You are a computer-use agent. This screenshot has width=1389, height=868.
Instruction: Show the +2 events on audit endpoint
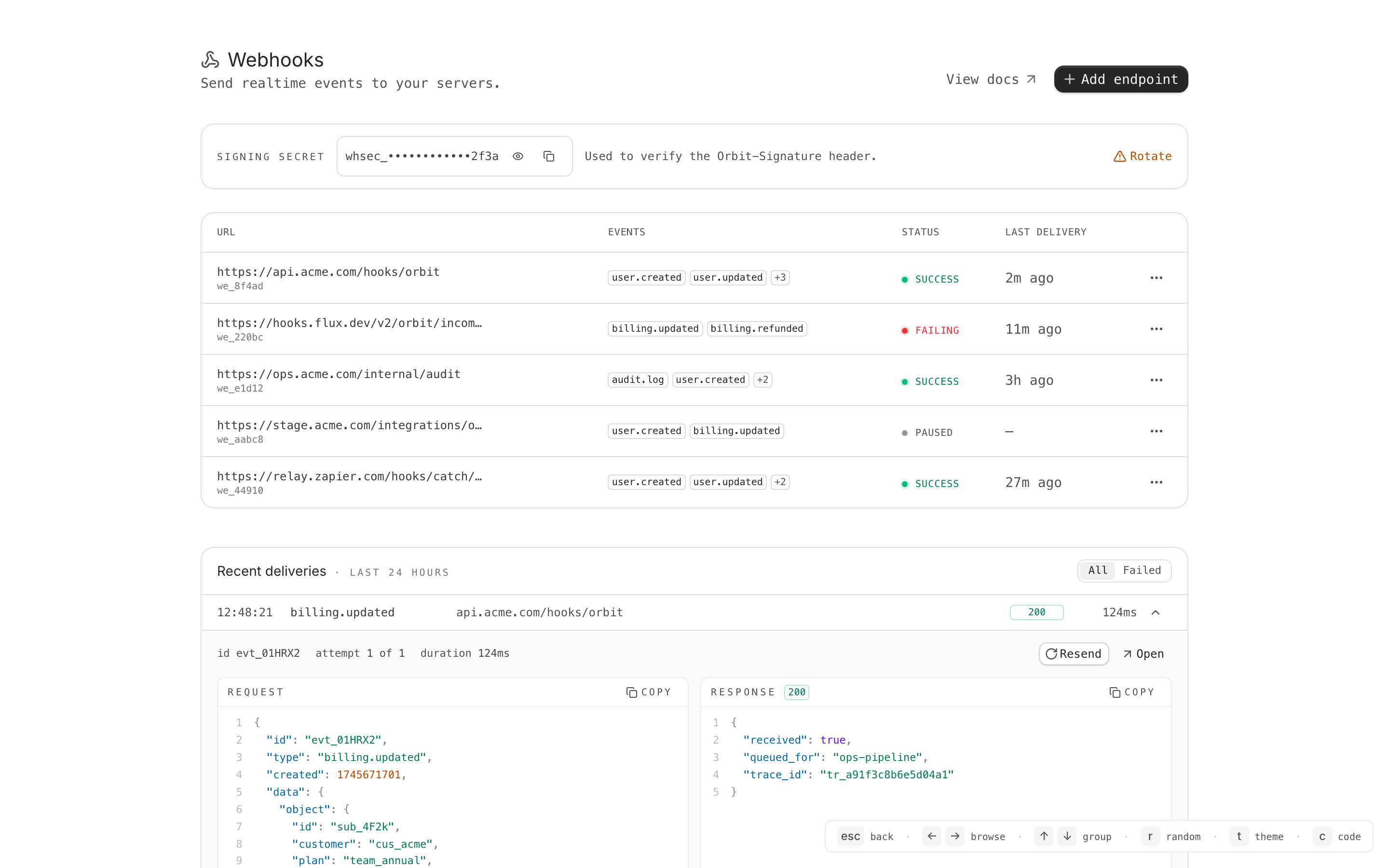coord(762,380)
